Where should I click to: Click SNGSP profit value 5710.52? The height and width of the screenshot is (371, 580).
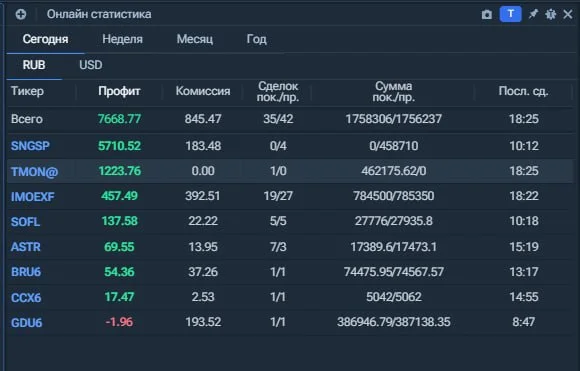(119, 146)
